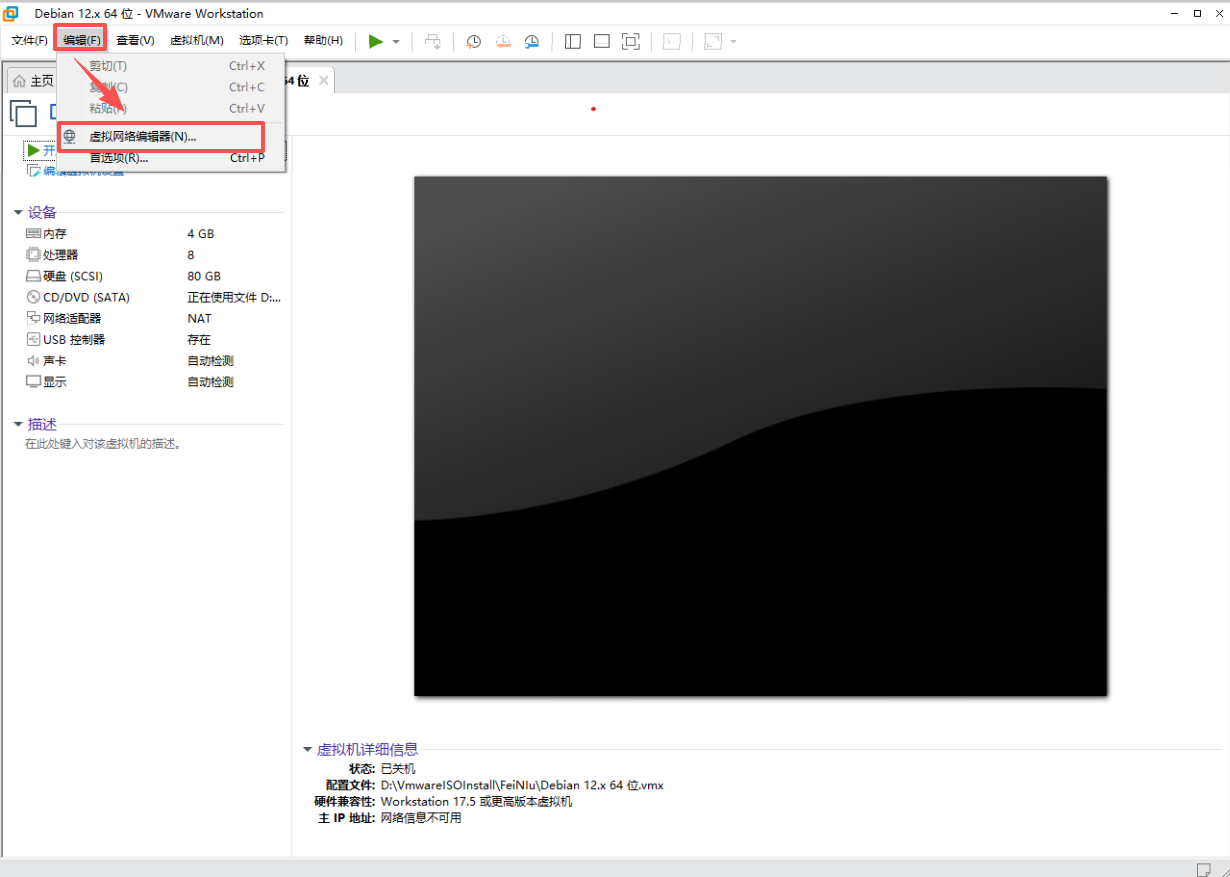
Task: Open the 选项卡(T) menu
Action: [x=264, y=40]
